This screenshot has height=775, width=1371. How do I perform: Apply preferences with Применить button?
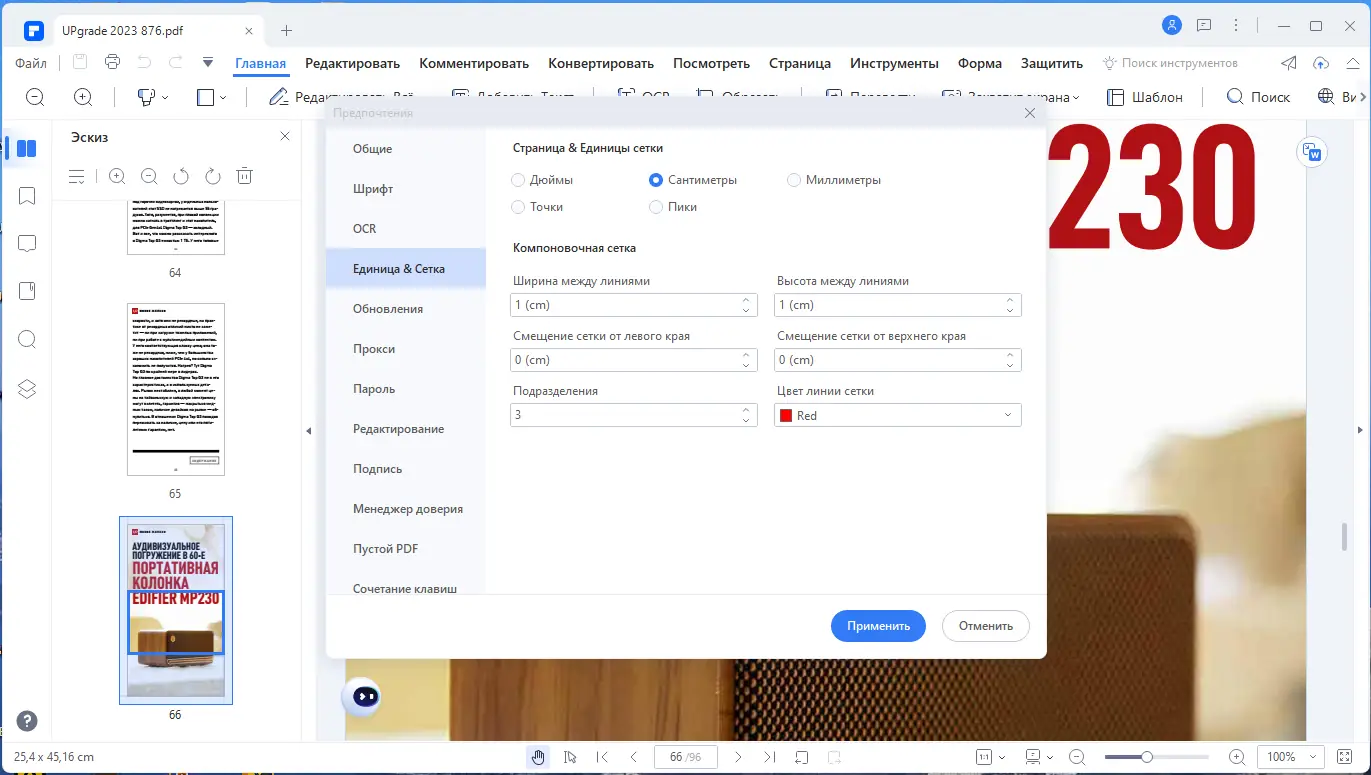tap(877, 625)
